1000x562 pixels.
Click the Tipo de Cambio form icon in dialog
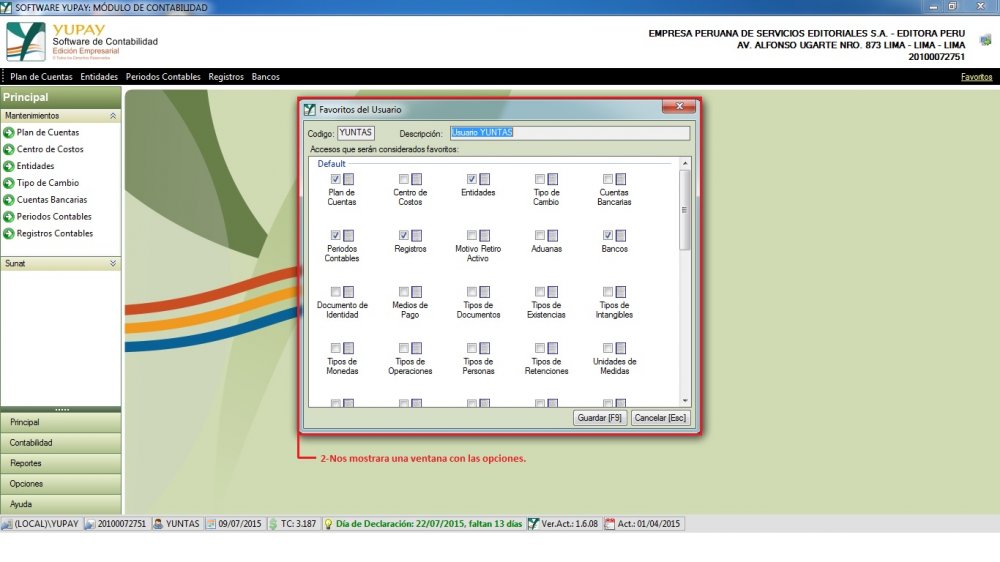[x=553, y=179]
